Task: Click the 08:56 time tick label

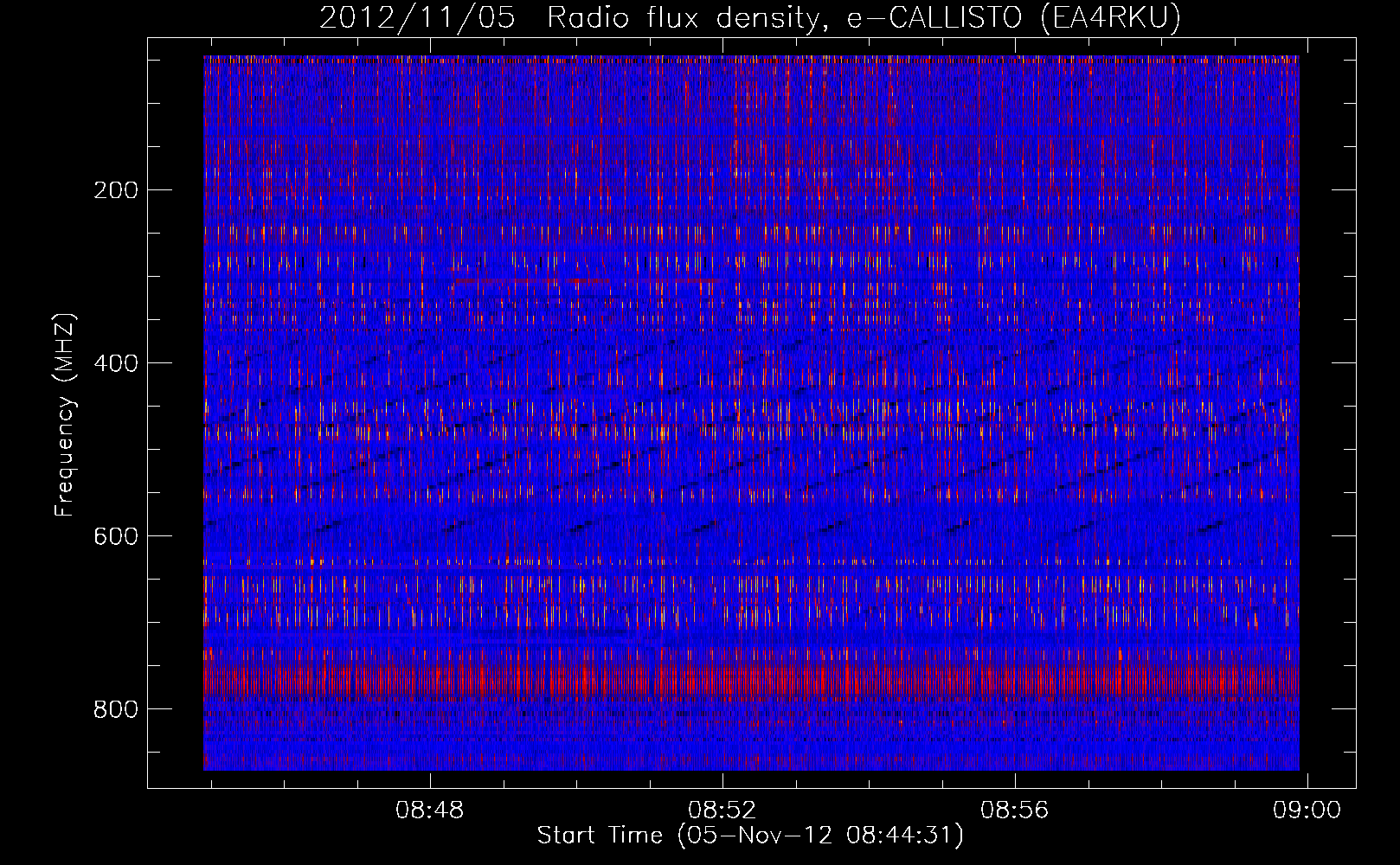Action: [x=1014, y=811]
